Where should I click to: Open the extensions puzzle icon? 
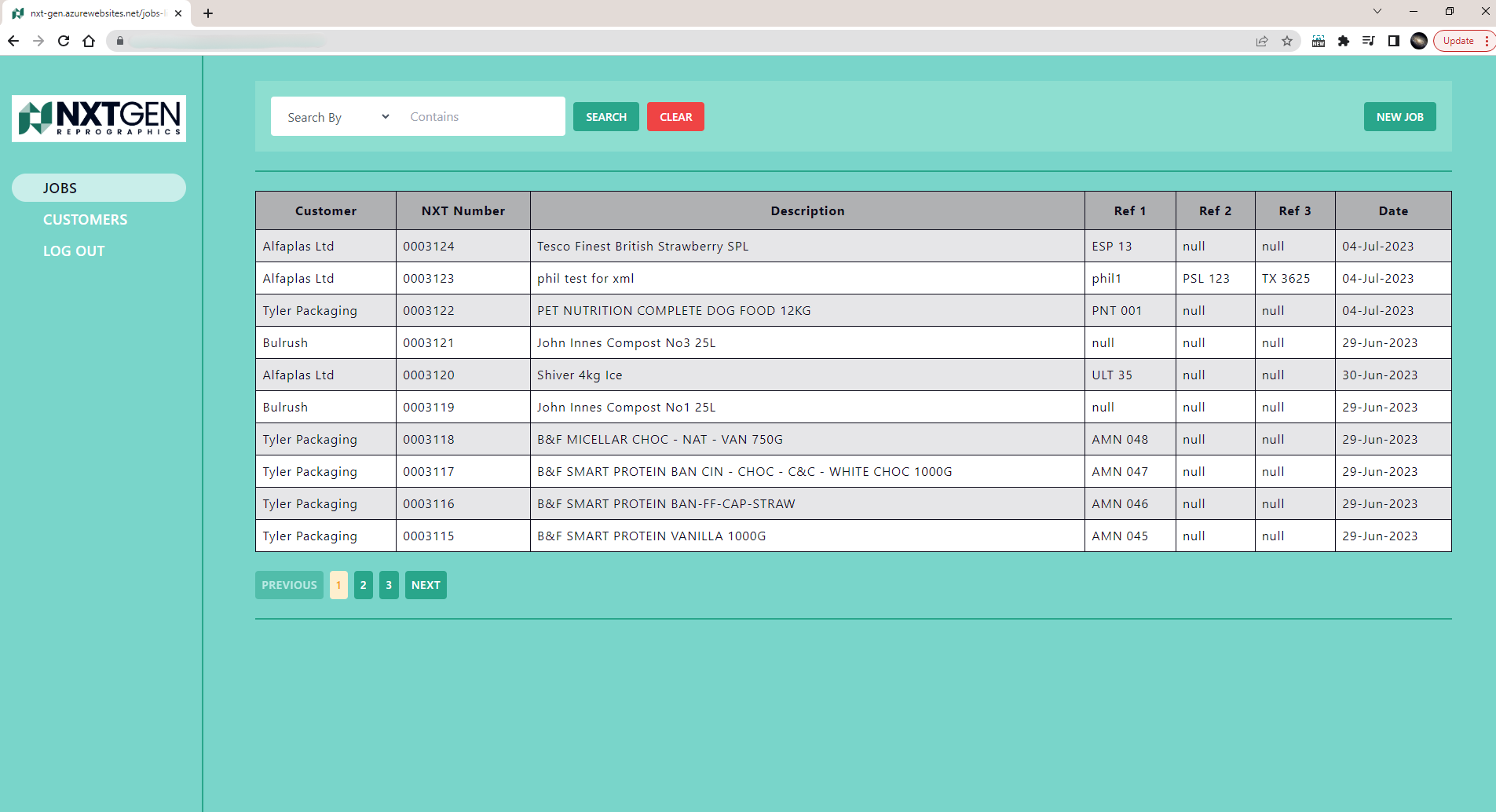1344,41
